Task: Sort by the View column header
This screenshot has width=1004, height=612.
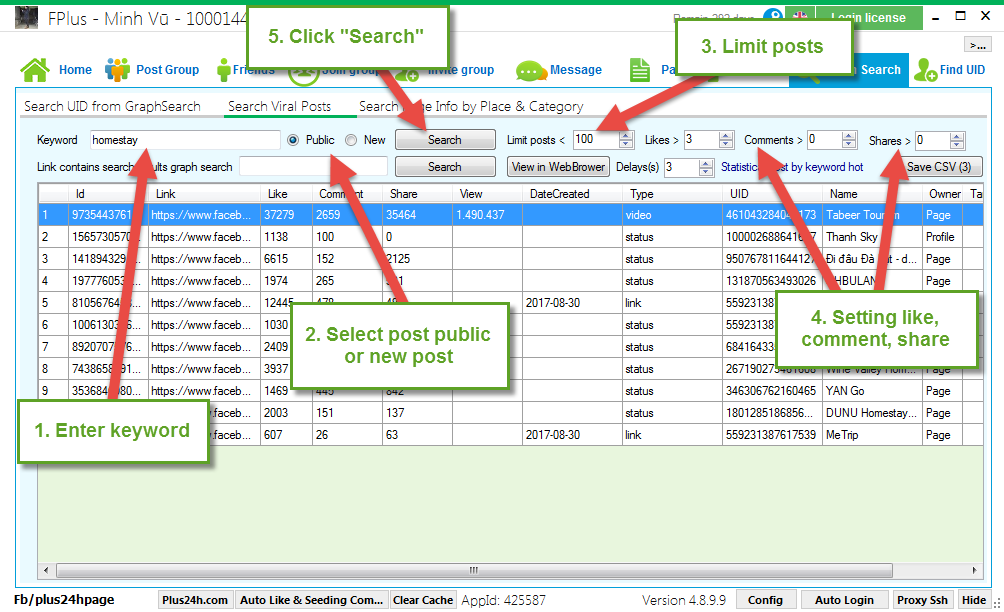Action: [x=487, y=193]
